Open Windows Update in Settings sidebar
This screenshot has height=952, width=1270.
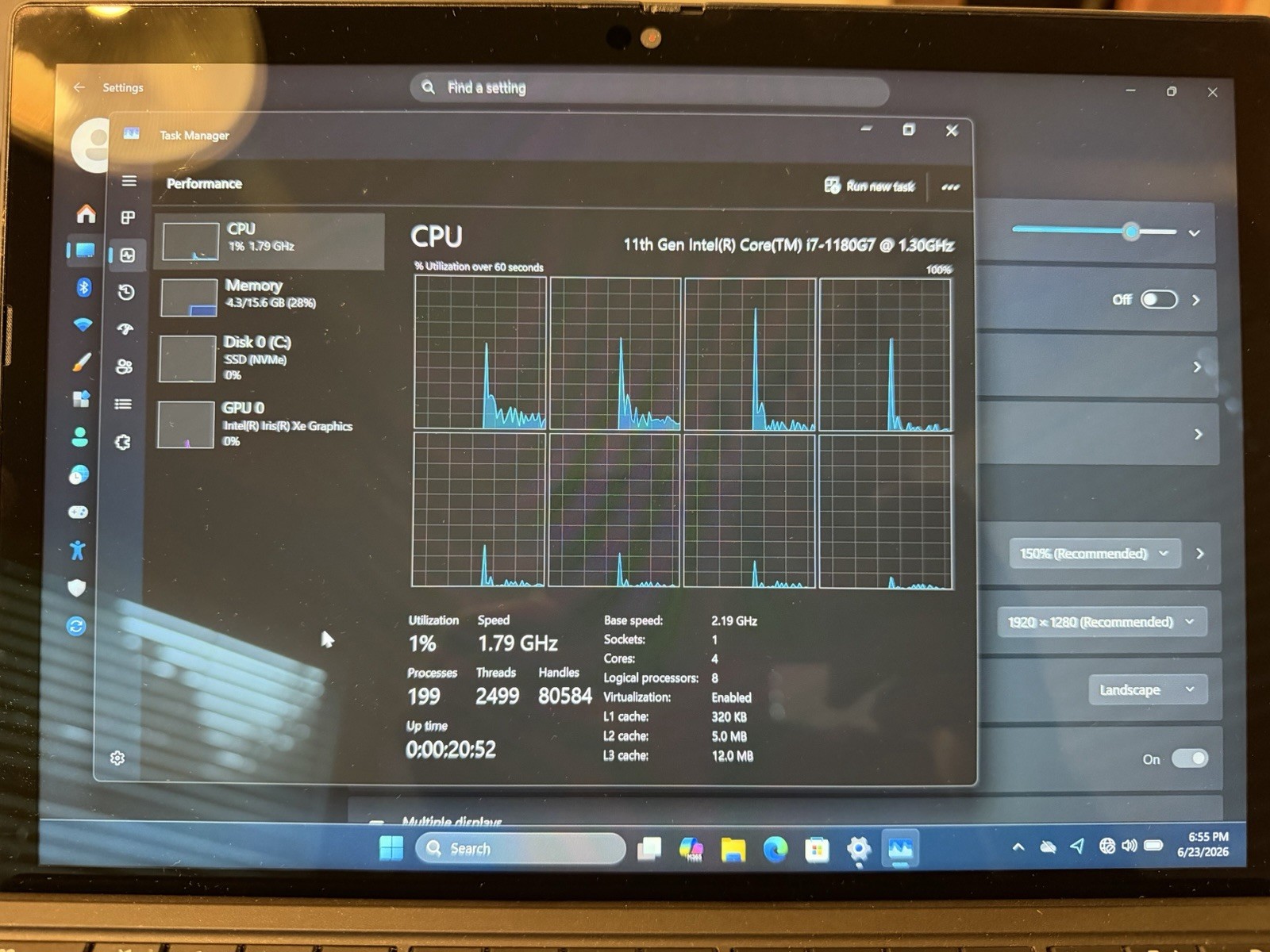click(x=76, y=626)
